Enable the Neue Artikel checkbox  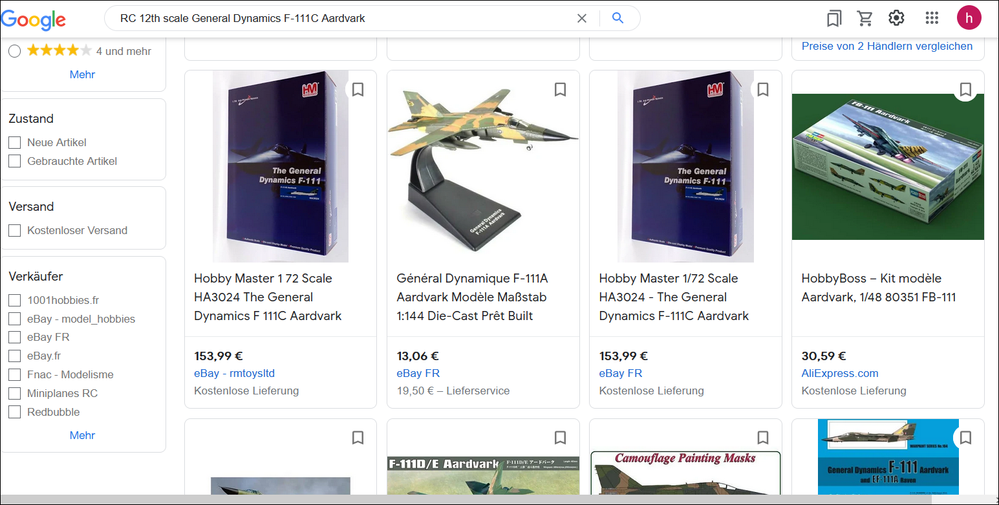15,142
